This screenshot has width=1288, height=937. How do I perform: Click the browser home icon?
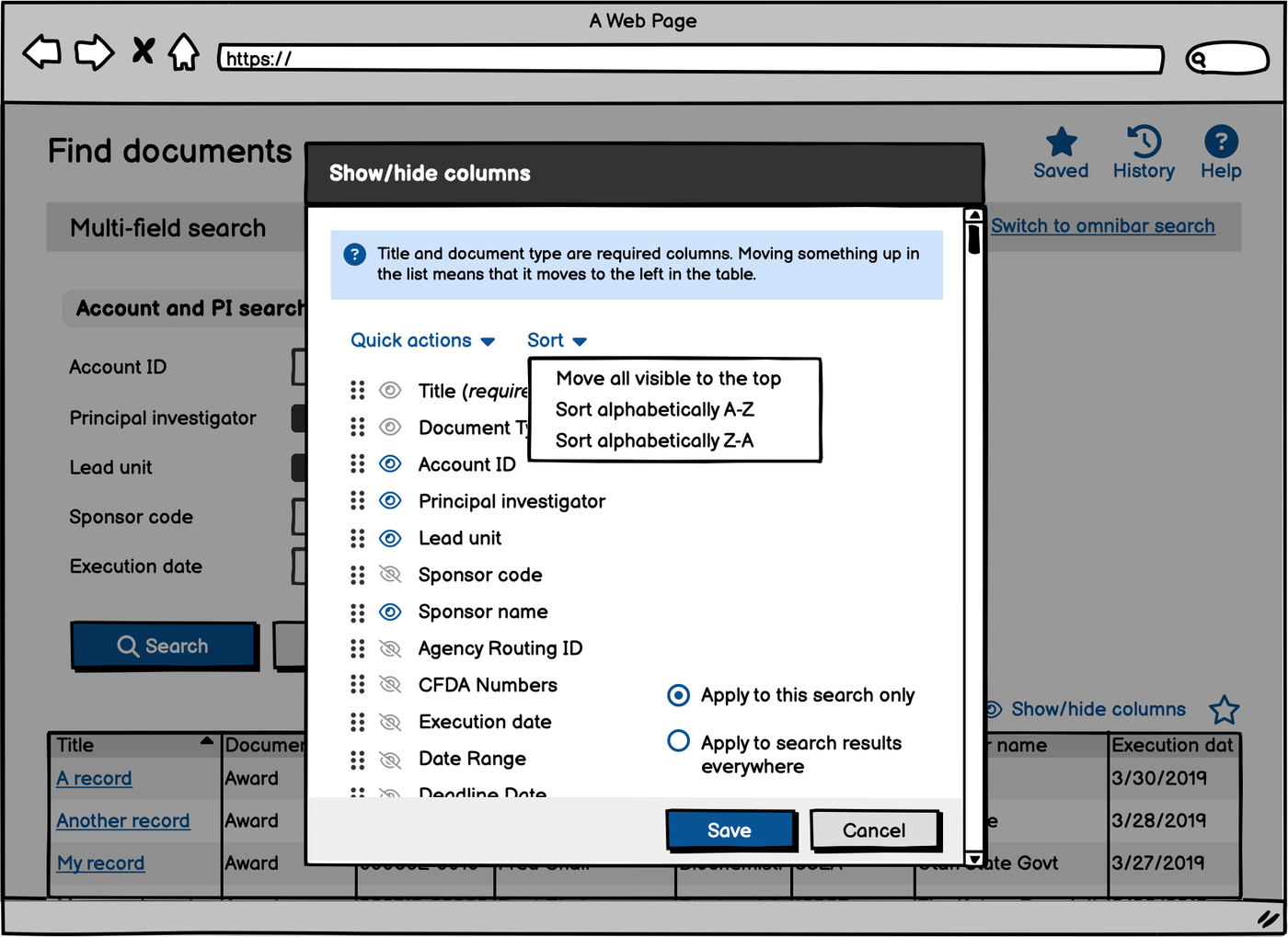click(x=184, y=52)
